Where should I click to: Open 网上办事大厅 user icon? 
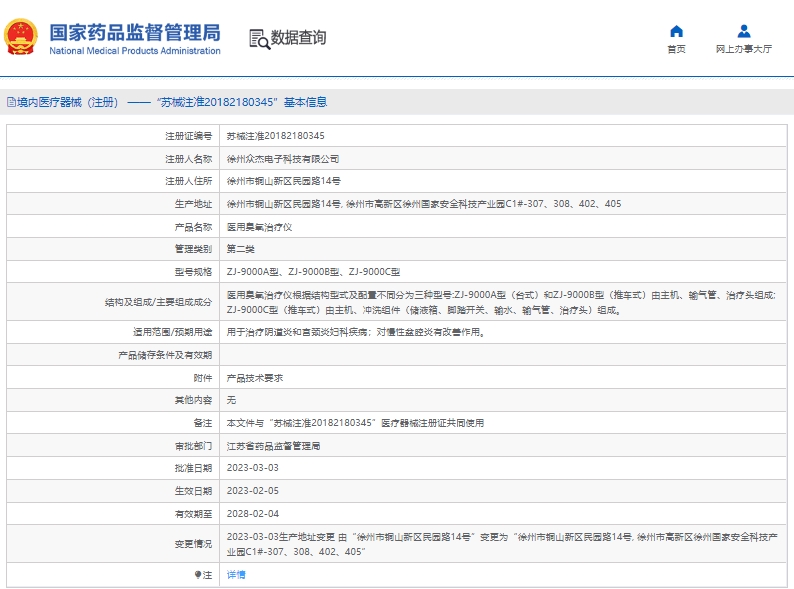click(744, 31)
